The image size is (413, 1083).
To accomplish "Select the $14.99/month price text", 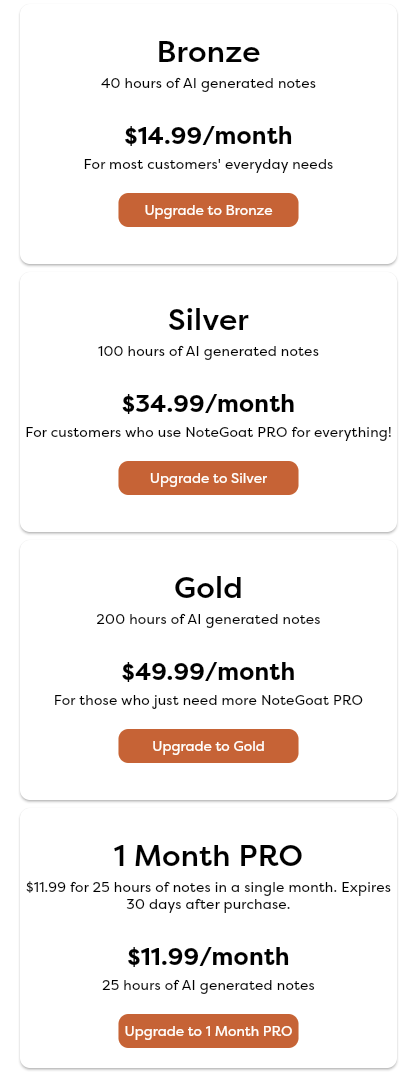I will click(x=209, y=135).
